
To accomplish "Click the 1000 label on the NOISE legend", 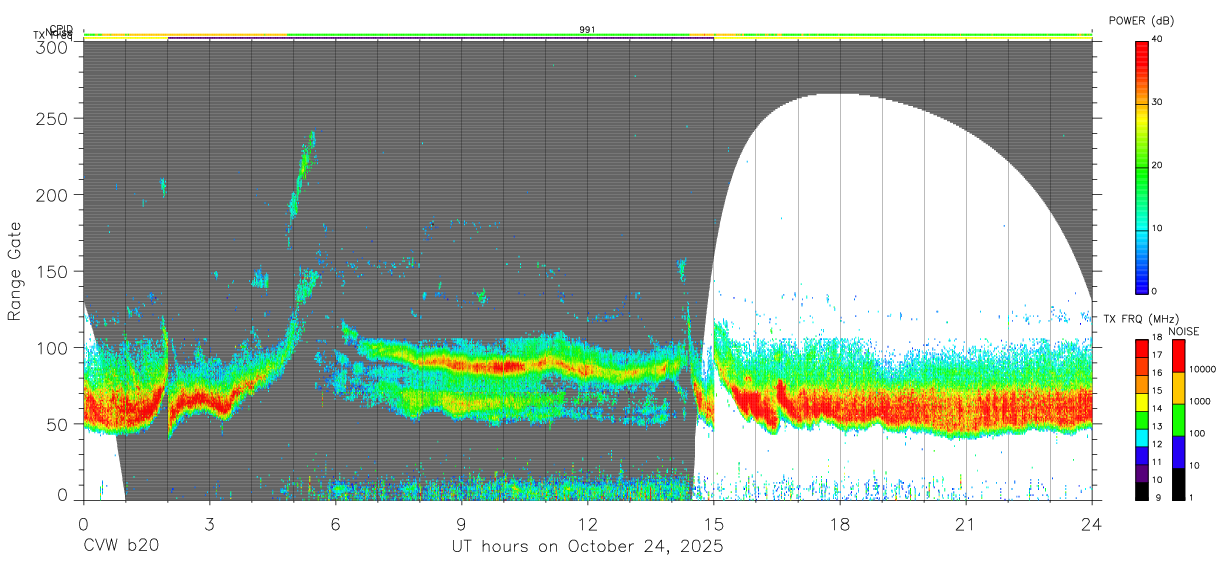I will click(x=1202, y=401).
